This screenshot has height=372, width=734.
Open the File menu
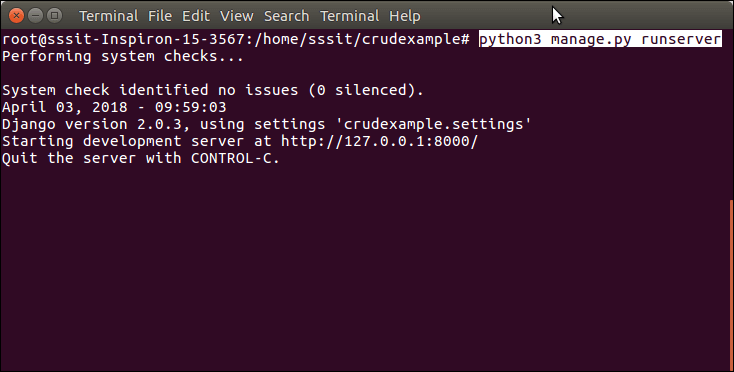click(x=160, y=16)
